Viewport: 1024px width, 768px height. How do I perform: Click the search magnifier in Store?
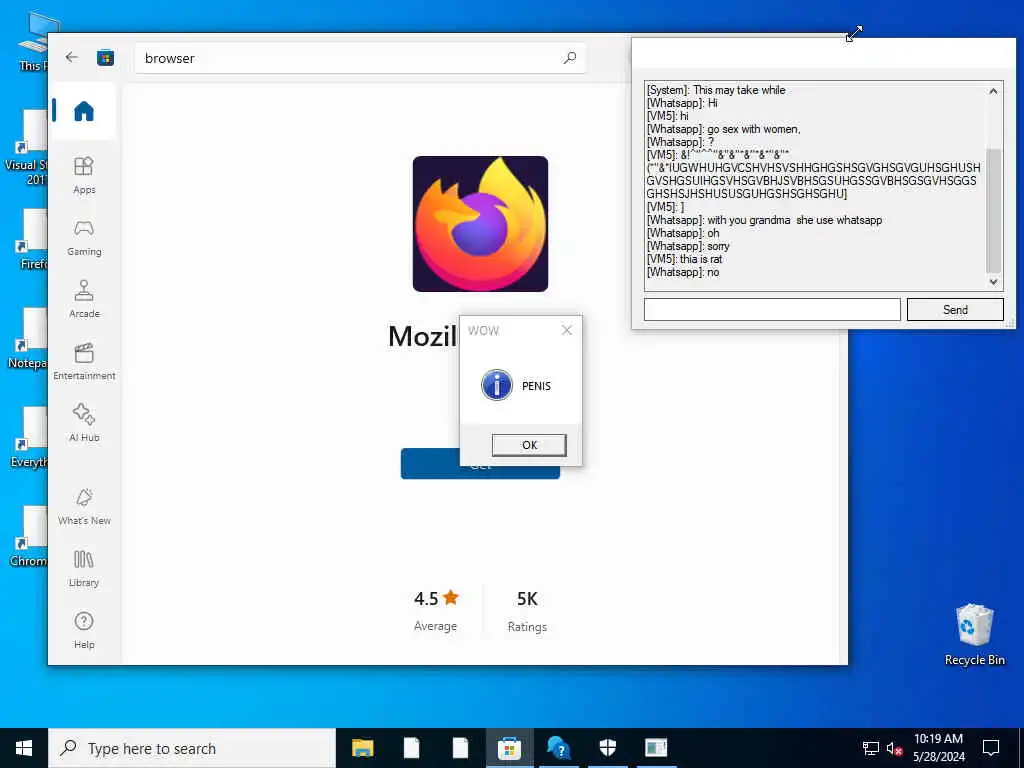pyautogui.click(x=569, y=58)
